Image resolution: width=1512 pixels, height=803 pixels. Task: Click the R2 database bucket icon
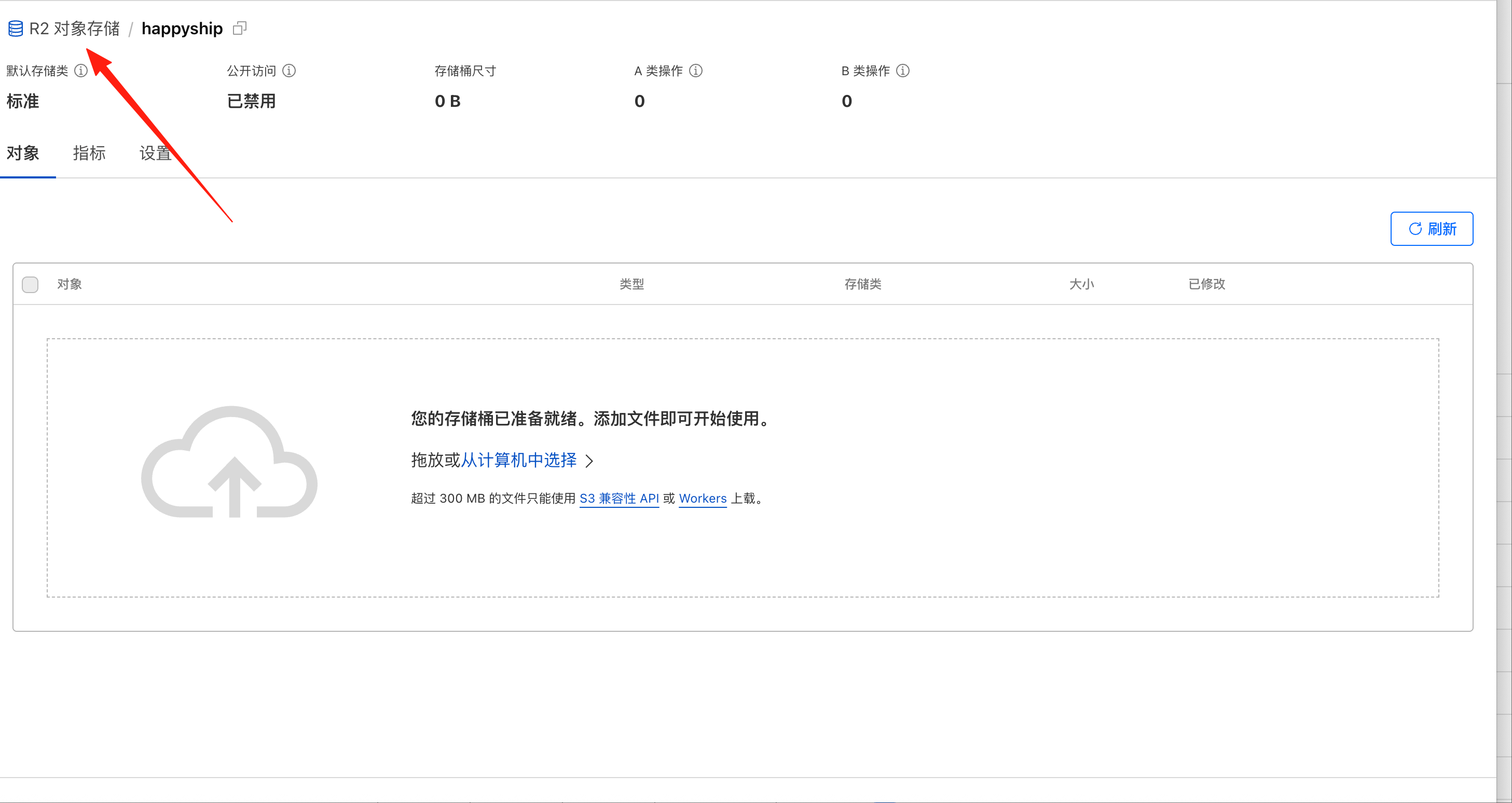click(x=16, y=28)
